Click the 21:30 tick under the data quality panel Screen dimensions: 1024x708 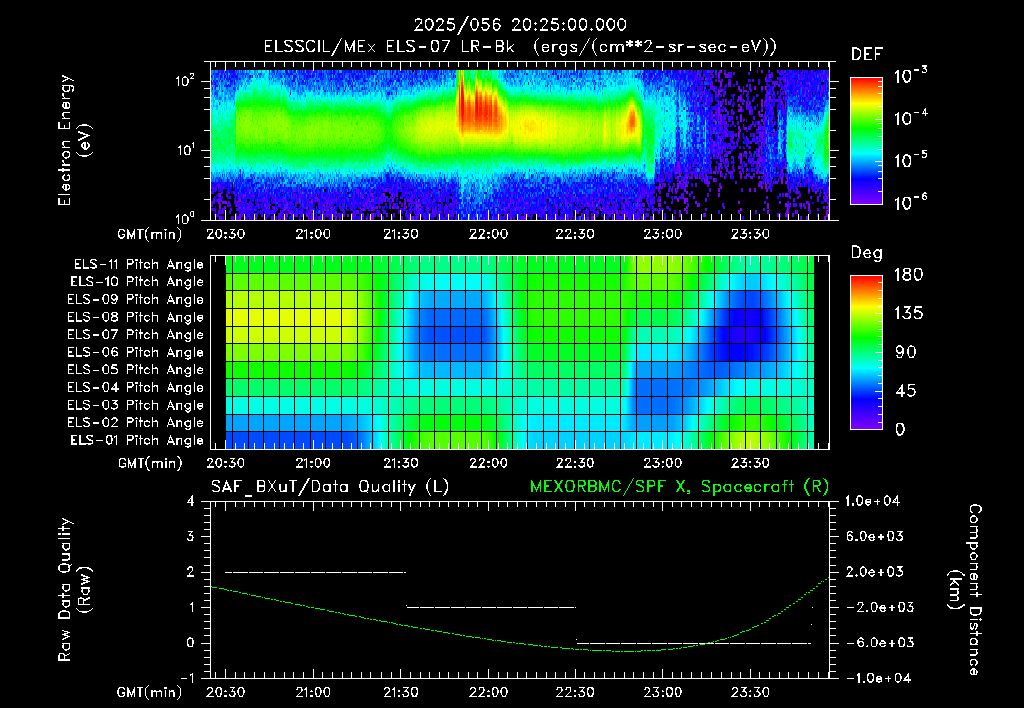coord(400,692)
